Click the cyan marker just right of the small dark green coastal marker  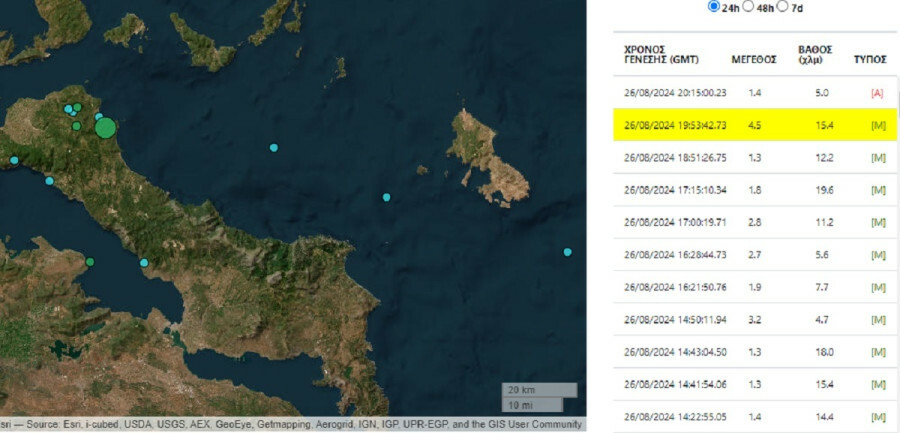tap(144, 263)
